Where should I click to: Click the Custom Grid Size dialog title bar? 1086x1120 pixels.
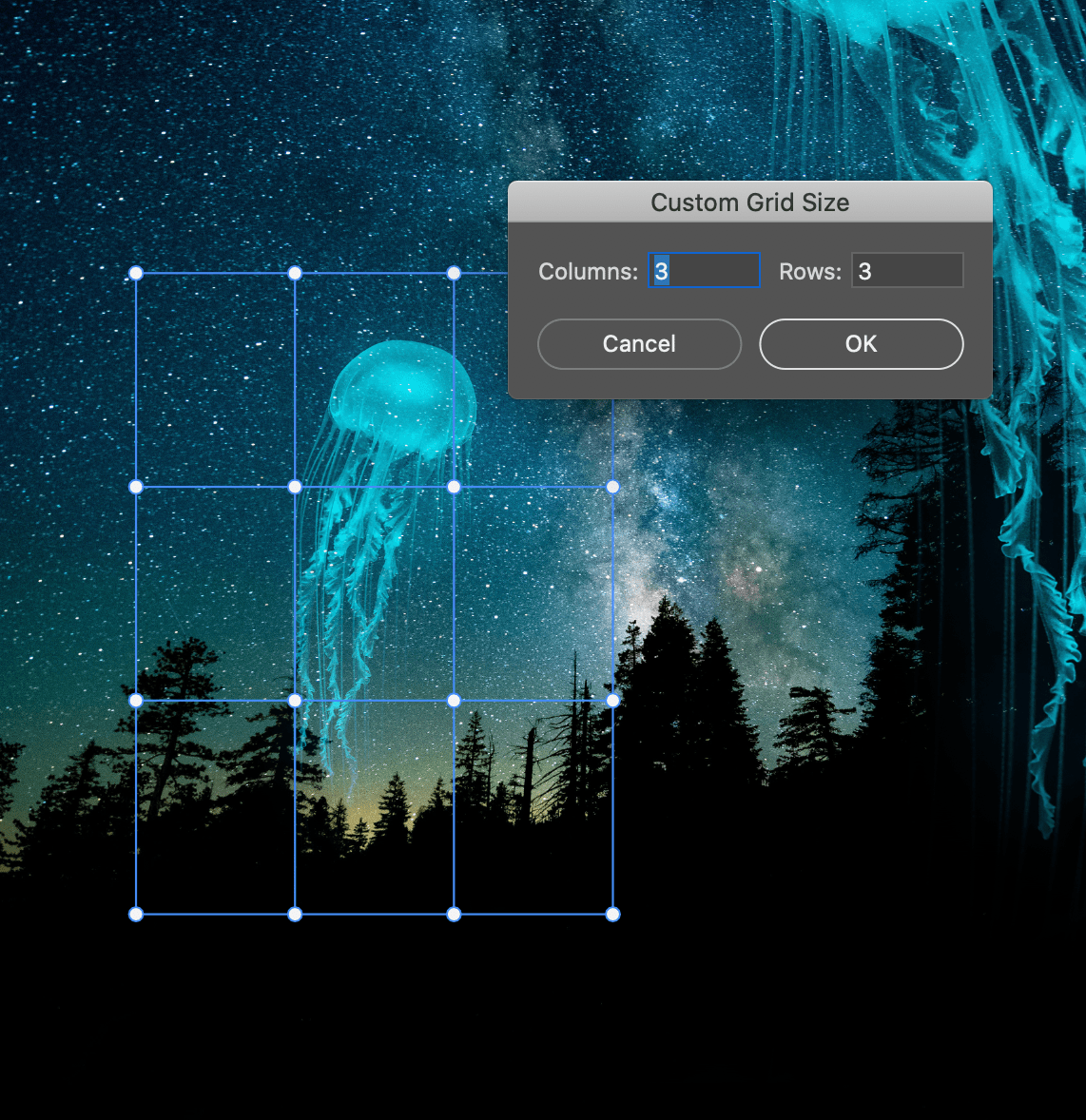[750, 202]
